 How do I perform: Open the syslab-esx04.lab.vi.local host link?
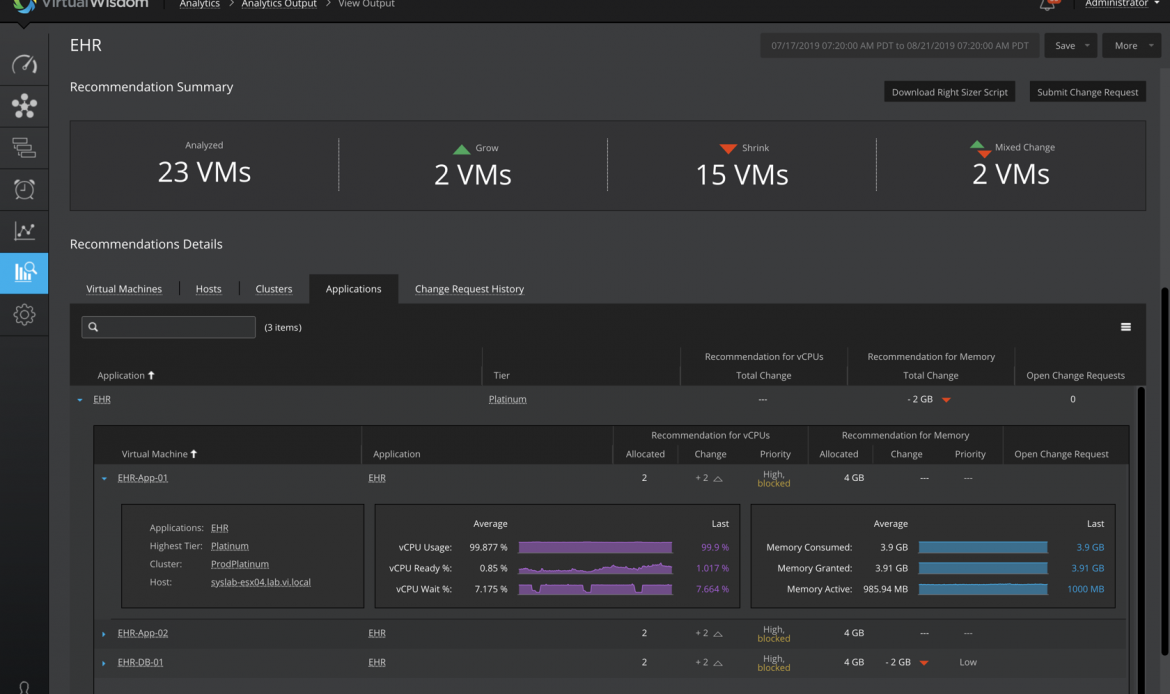tap(260, 582)
